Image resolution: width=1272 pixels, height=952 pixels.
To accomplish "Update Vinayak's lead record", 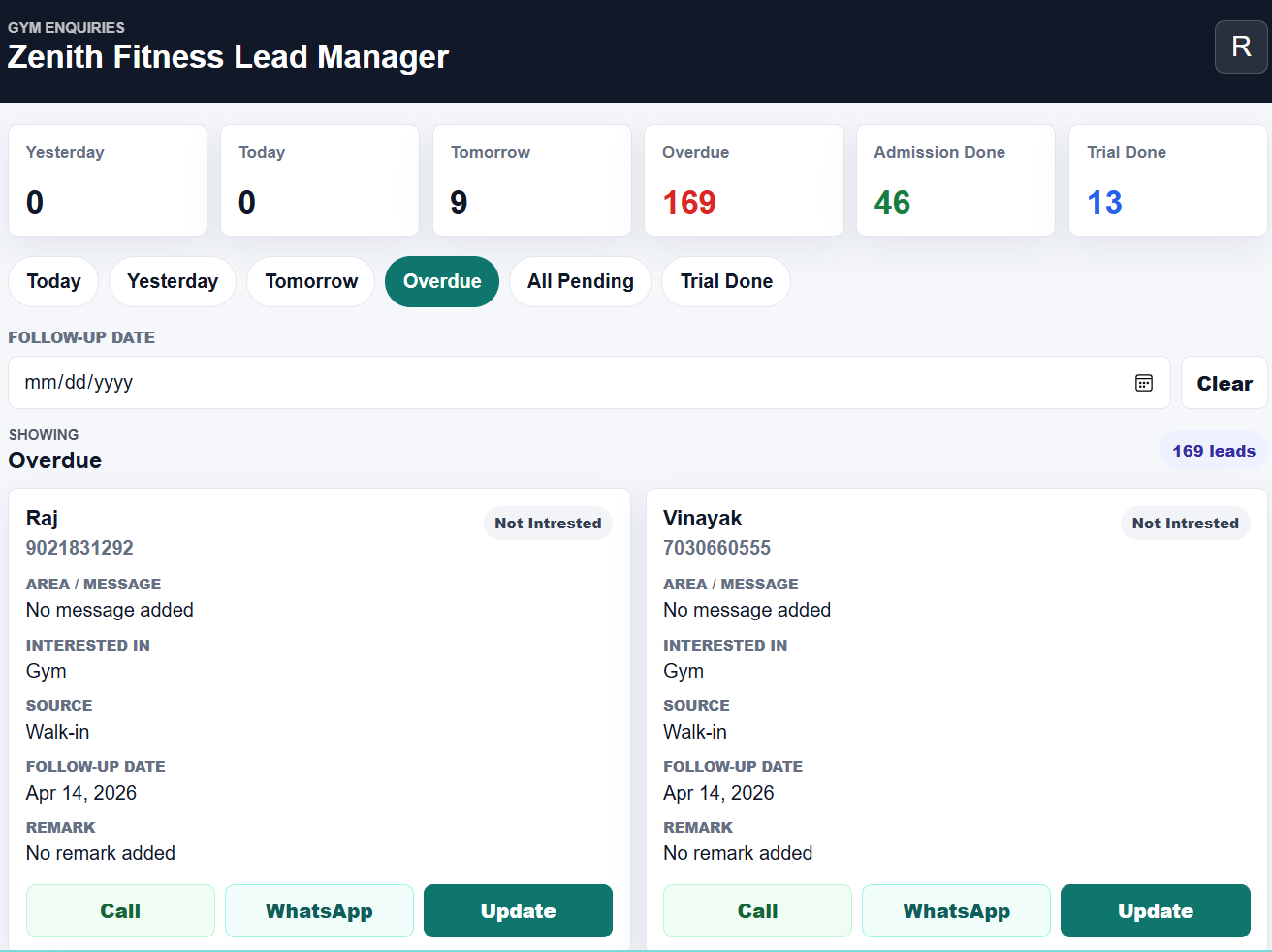I will click(1156, 911).
